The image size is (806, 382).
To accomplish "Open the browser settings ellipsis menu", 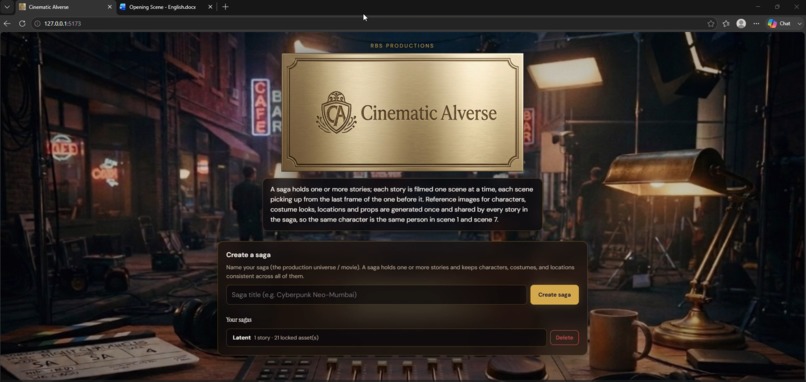I will tap(756, 24).
